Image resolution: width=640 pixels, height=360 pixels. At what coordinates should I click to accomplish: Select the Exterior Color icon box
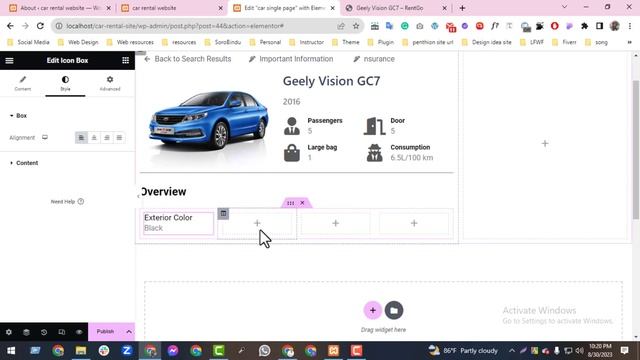[178, 223]
